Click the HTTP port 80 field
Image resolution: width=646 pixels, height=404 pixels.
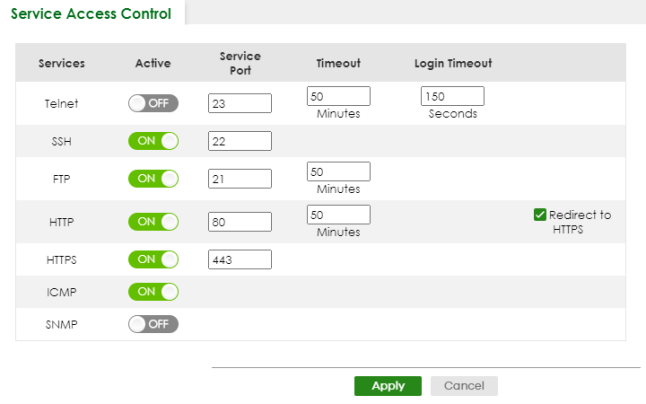pyautogui.click(x=240, y=222)
